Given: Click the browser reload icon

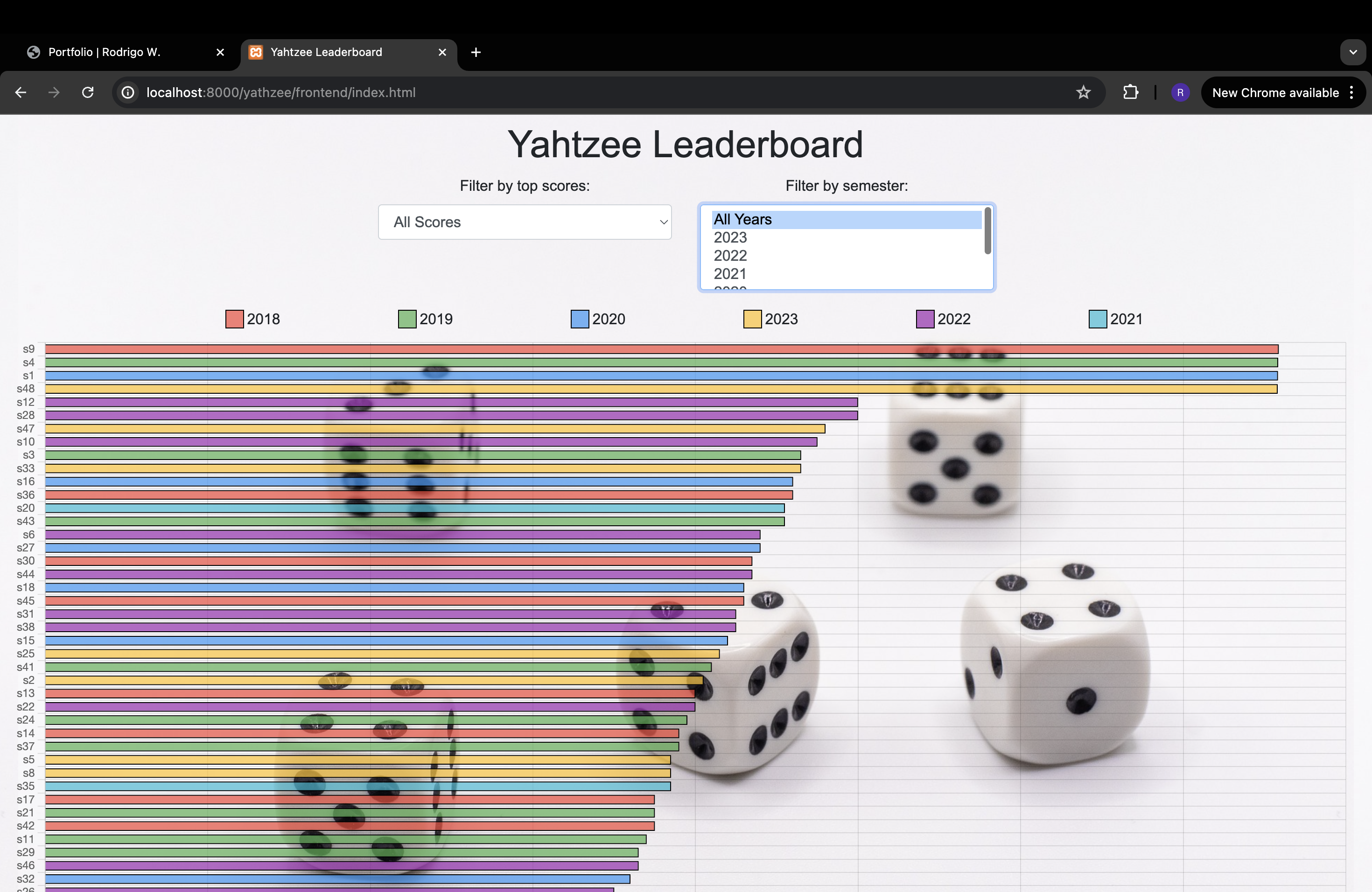Looking at the screenshot, I should [x=88, y=92].
